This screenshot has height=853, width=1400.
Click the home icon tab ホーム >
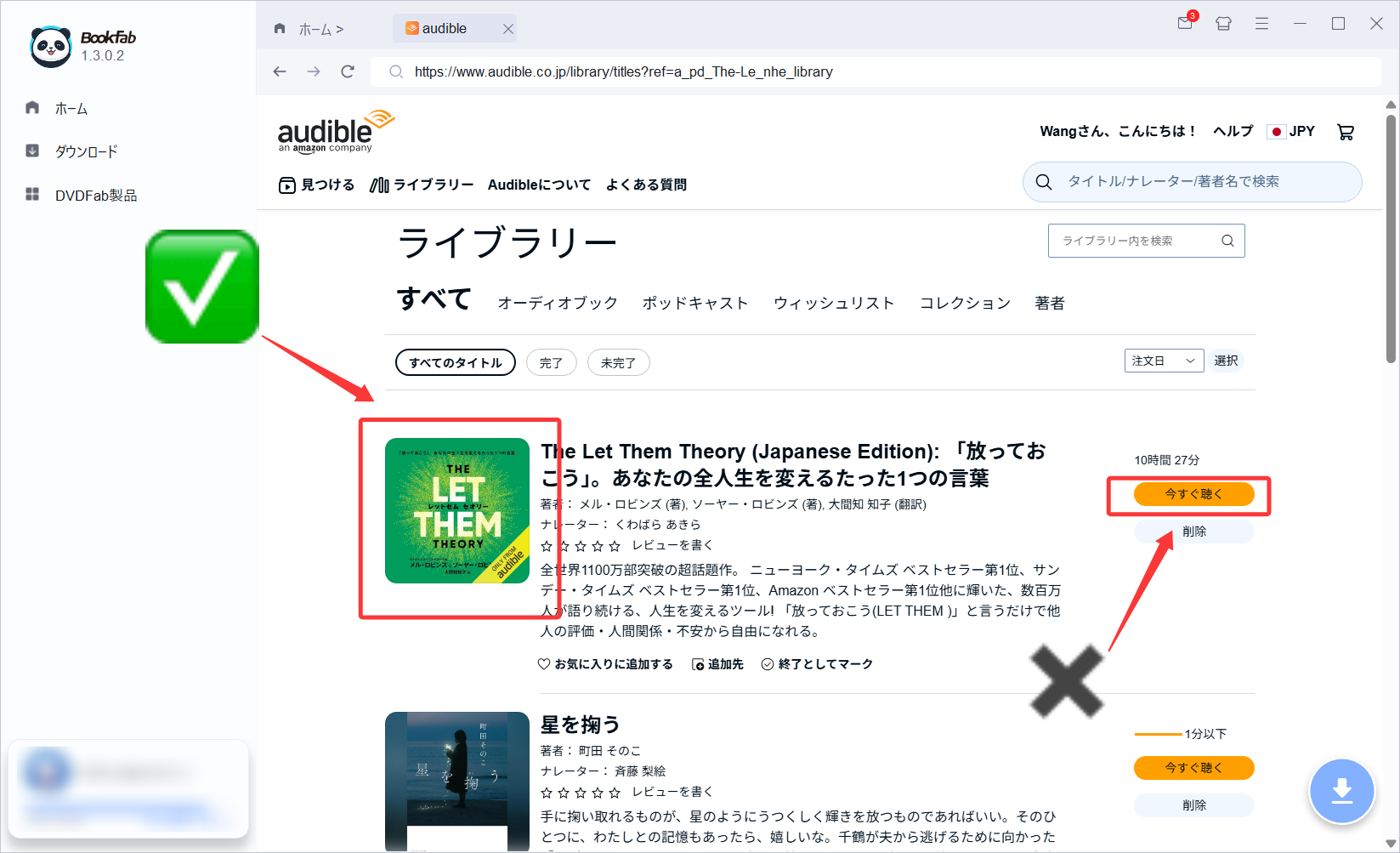(x=309, y=29)
